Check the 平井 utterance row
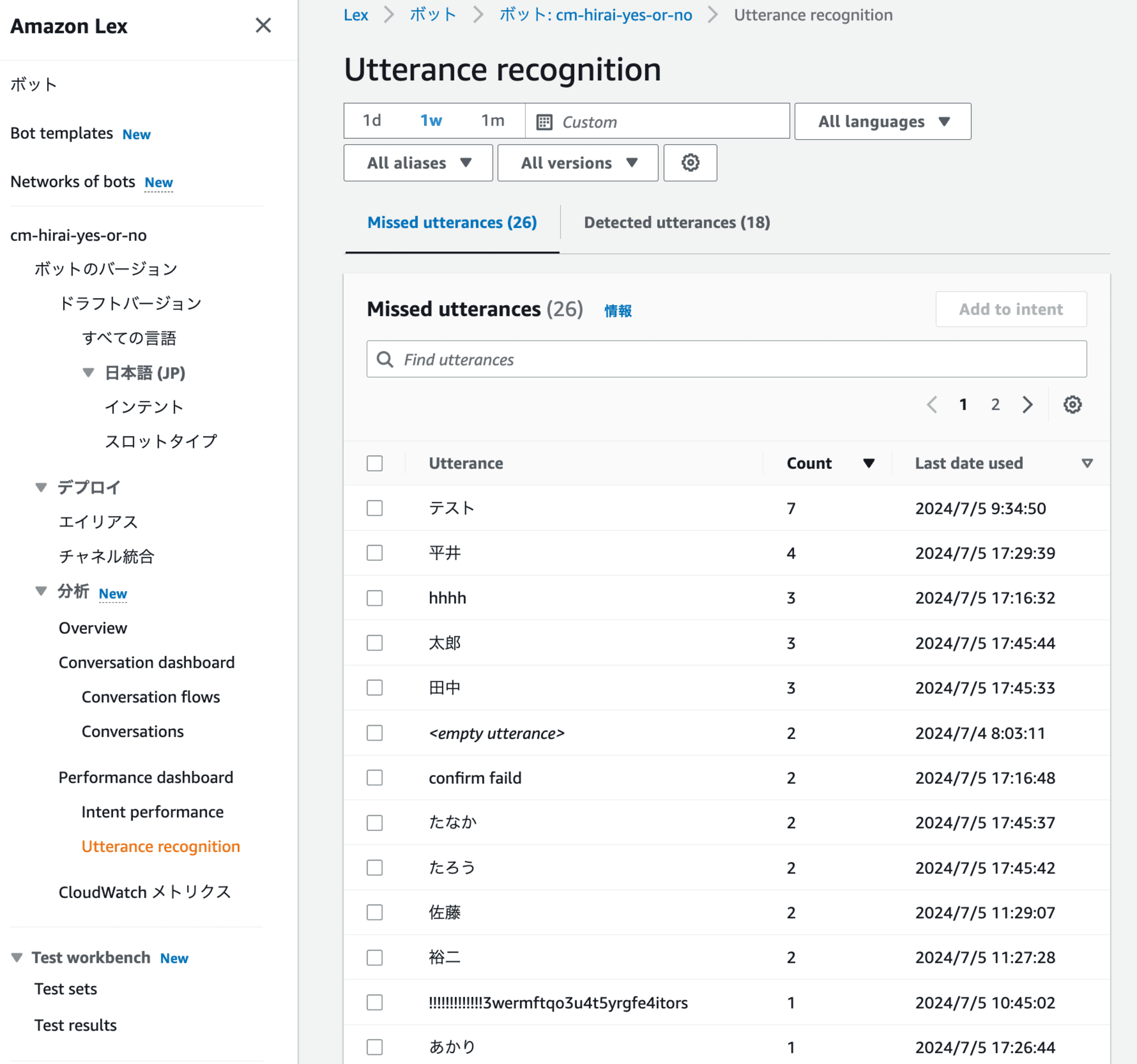 [x=375, y=553]
